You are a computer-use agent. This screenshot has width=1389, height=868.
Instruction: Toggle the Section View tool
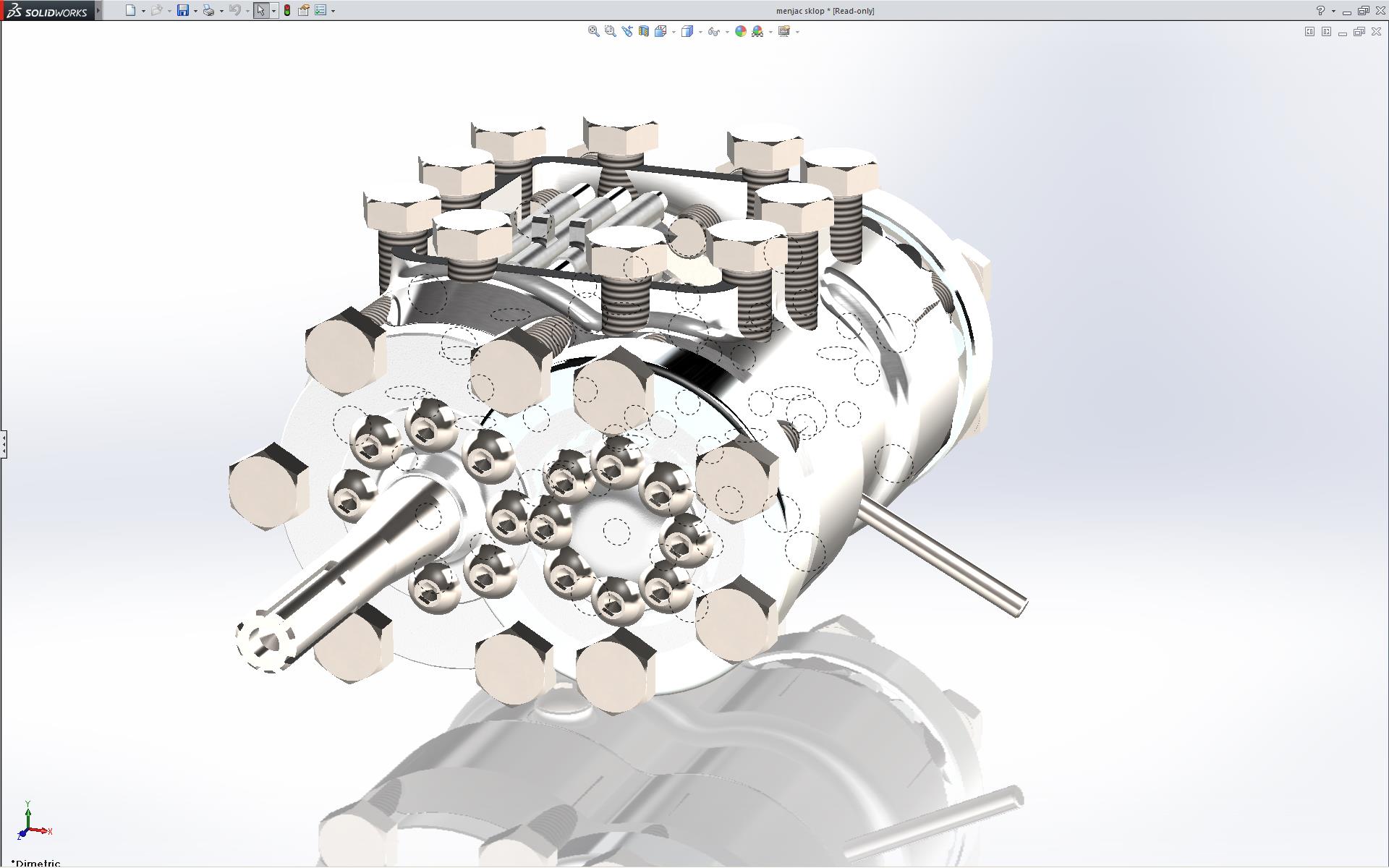click(x=643, y=31)
